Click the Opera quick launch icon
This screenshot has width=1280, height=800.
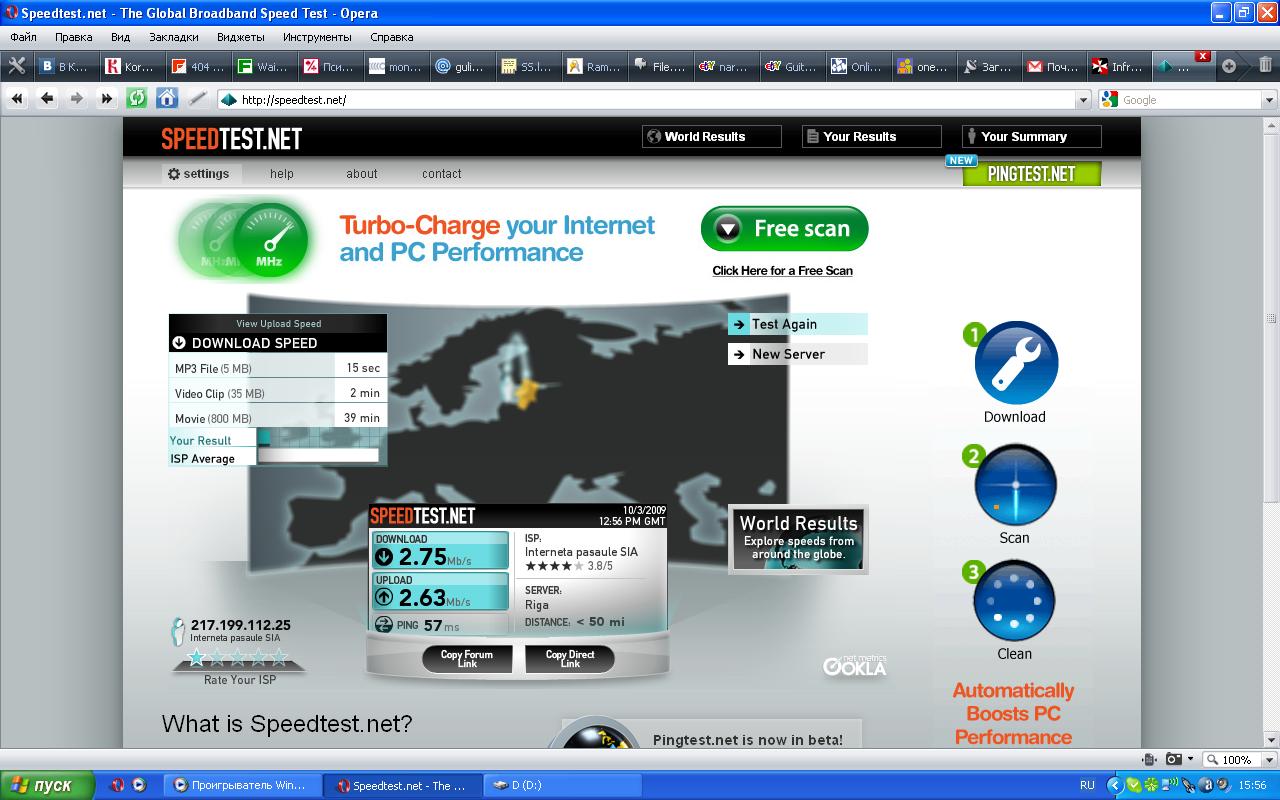point(116,785)
